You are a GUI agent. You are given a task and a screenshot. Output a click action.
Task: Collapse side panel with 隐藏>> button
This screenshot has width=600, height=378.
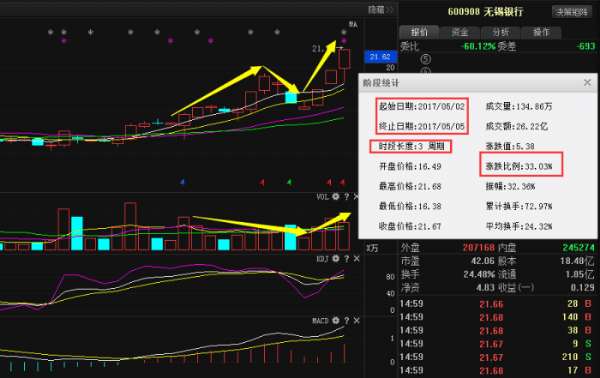(x=380, y=10)
